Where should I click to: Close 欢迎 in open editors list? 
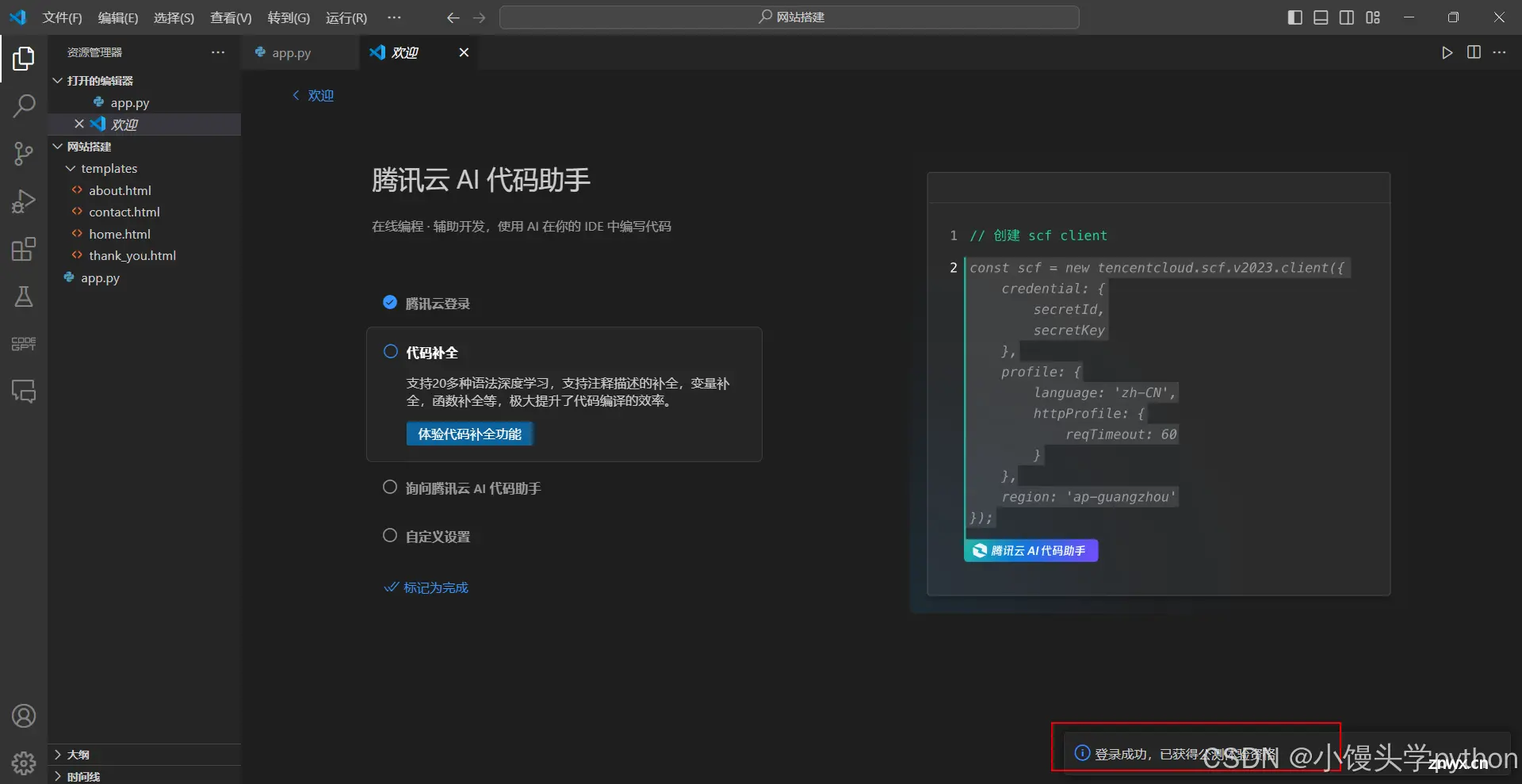[x=79, y=124]
